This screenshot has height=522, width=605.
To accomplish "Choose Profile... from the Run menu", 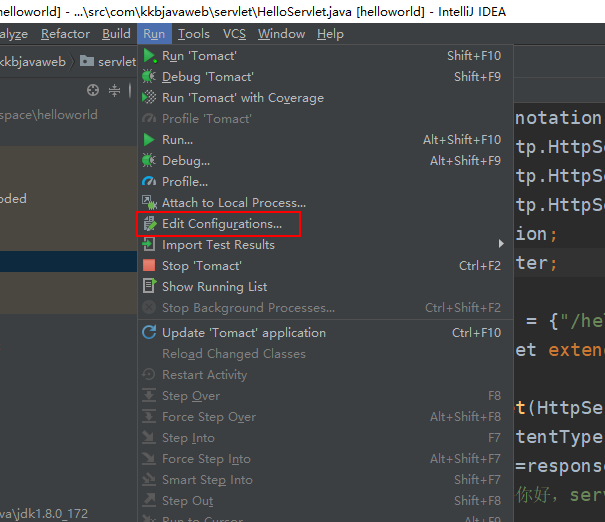I will [x=325, y=182].
